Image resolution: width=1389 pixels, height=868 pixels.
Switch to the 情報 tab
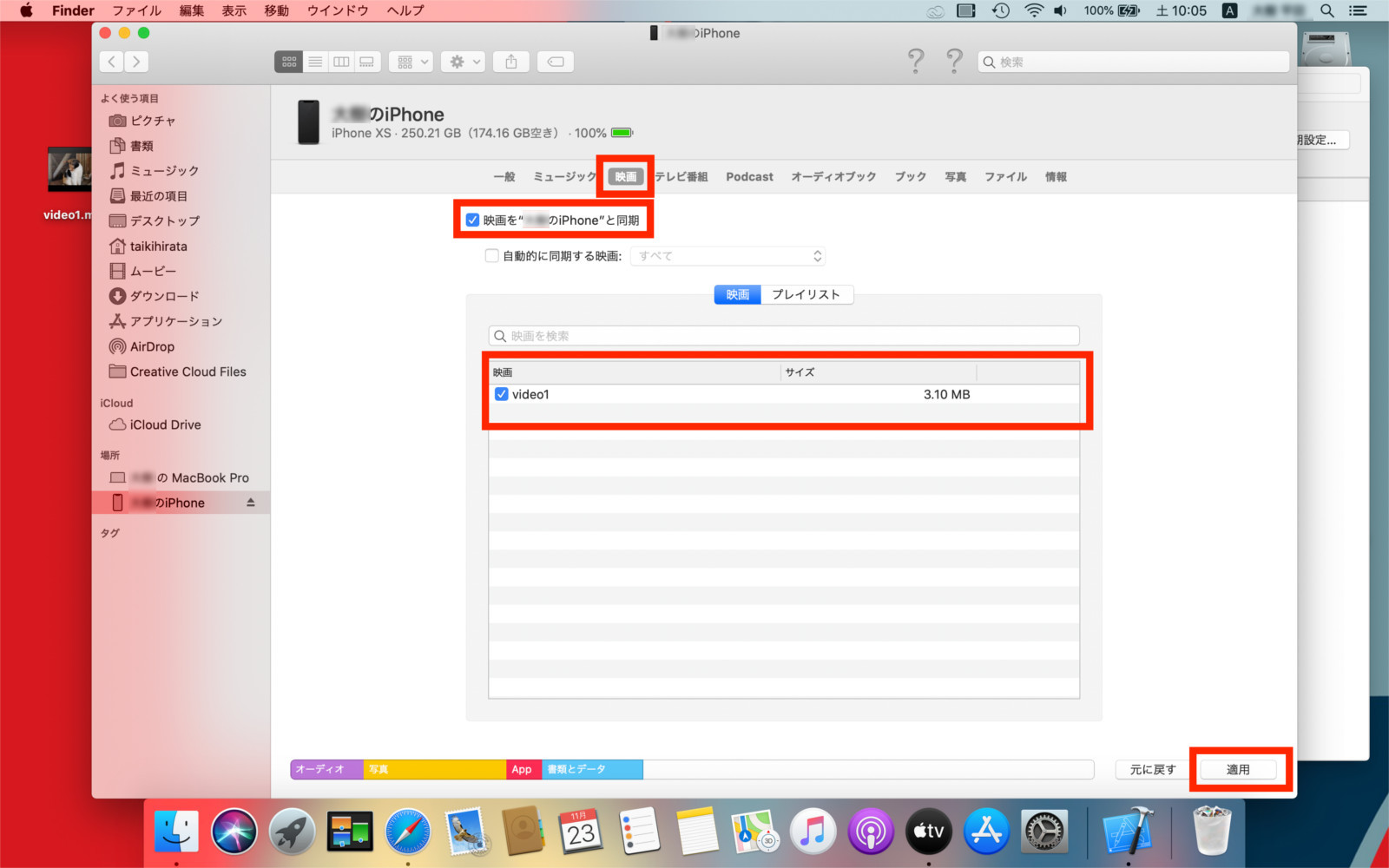click(x=1056, y=177)
